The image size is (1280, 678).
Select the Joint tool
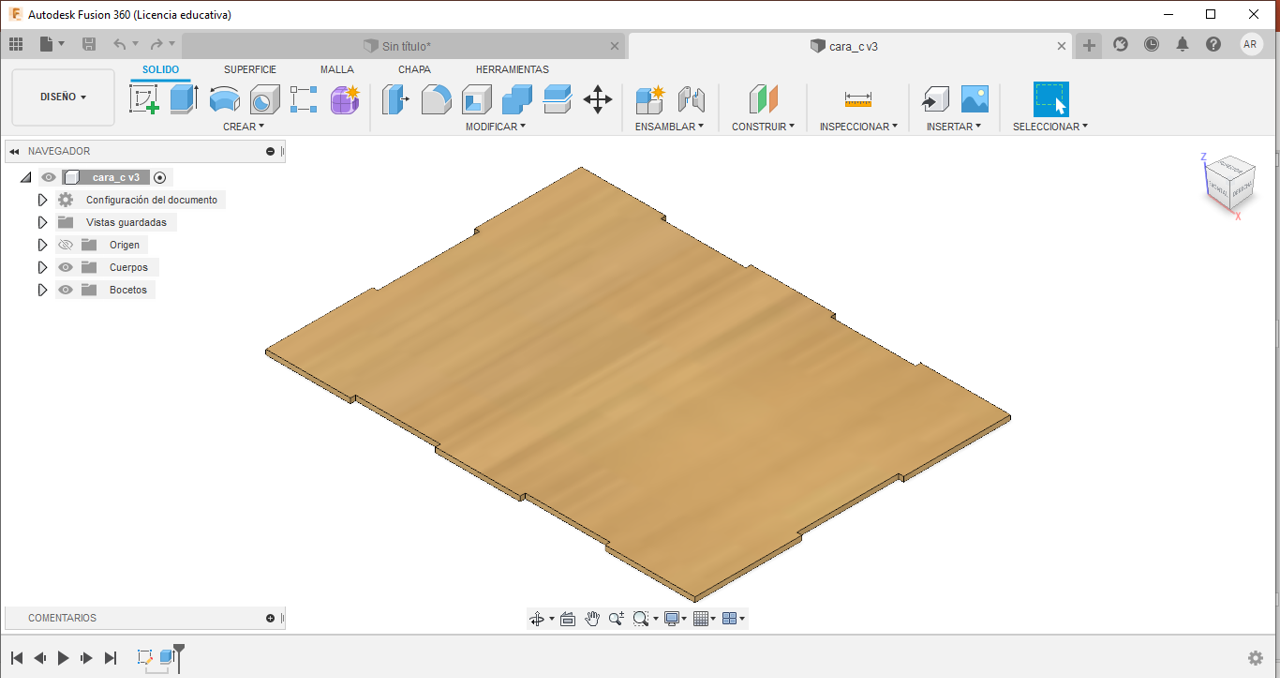[691, 99]
